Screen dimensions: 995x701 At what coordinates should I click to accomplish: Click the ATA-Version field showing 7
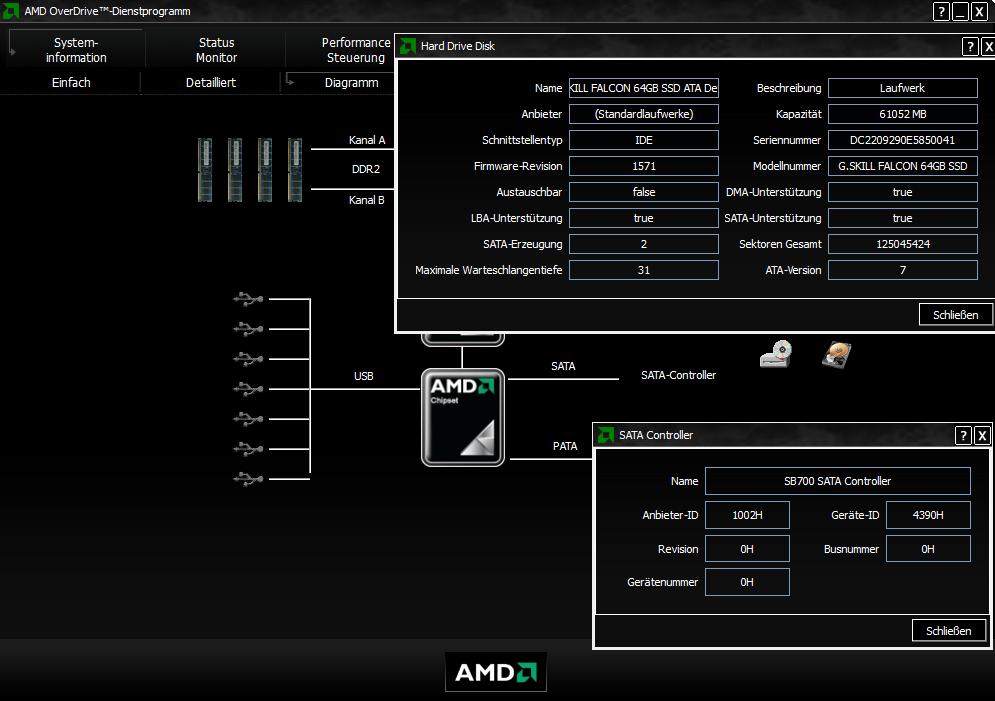[x=902, y=270]
